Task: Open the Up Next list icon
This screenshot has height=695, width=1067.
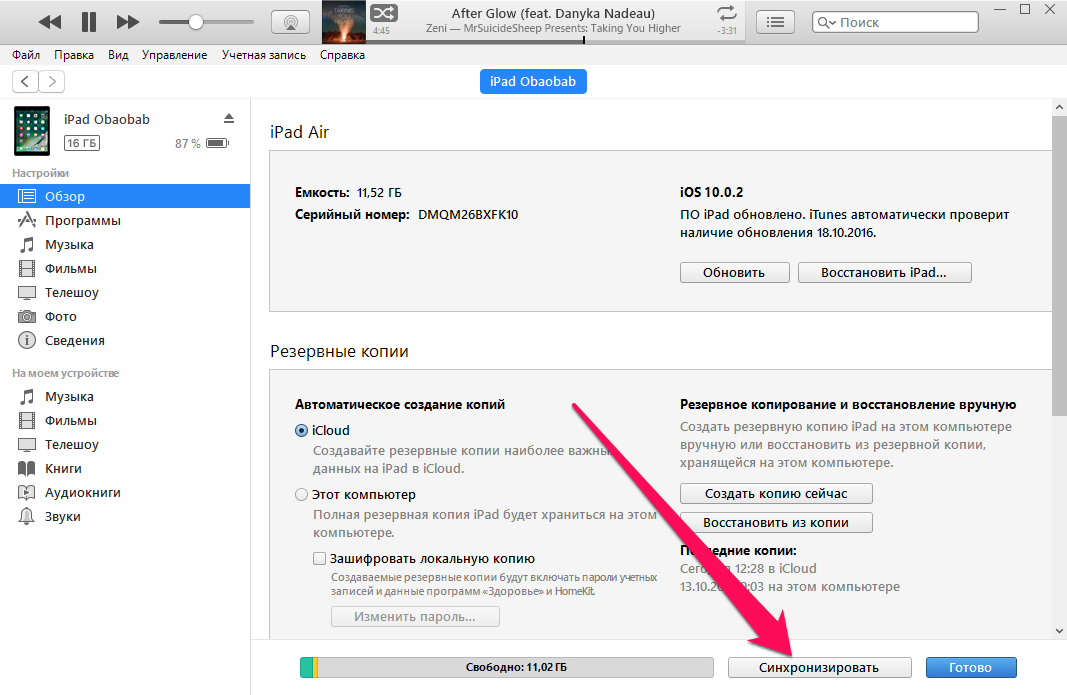Action: pyautogui.click(x=775, y=22)
